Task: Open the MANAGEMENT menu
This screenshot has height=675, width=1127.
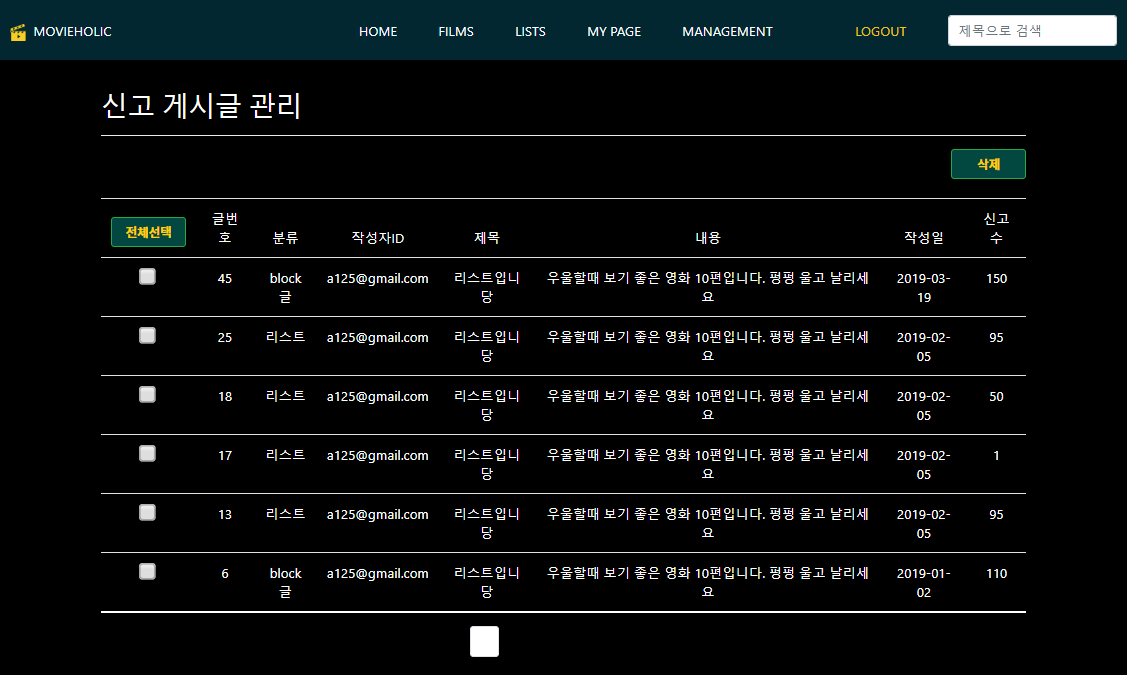Action: pos(727,32)
